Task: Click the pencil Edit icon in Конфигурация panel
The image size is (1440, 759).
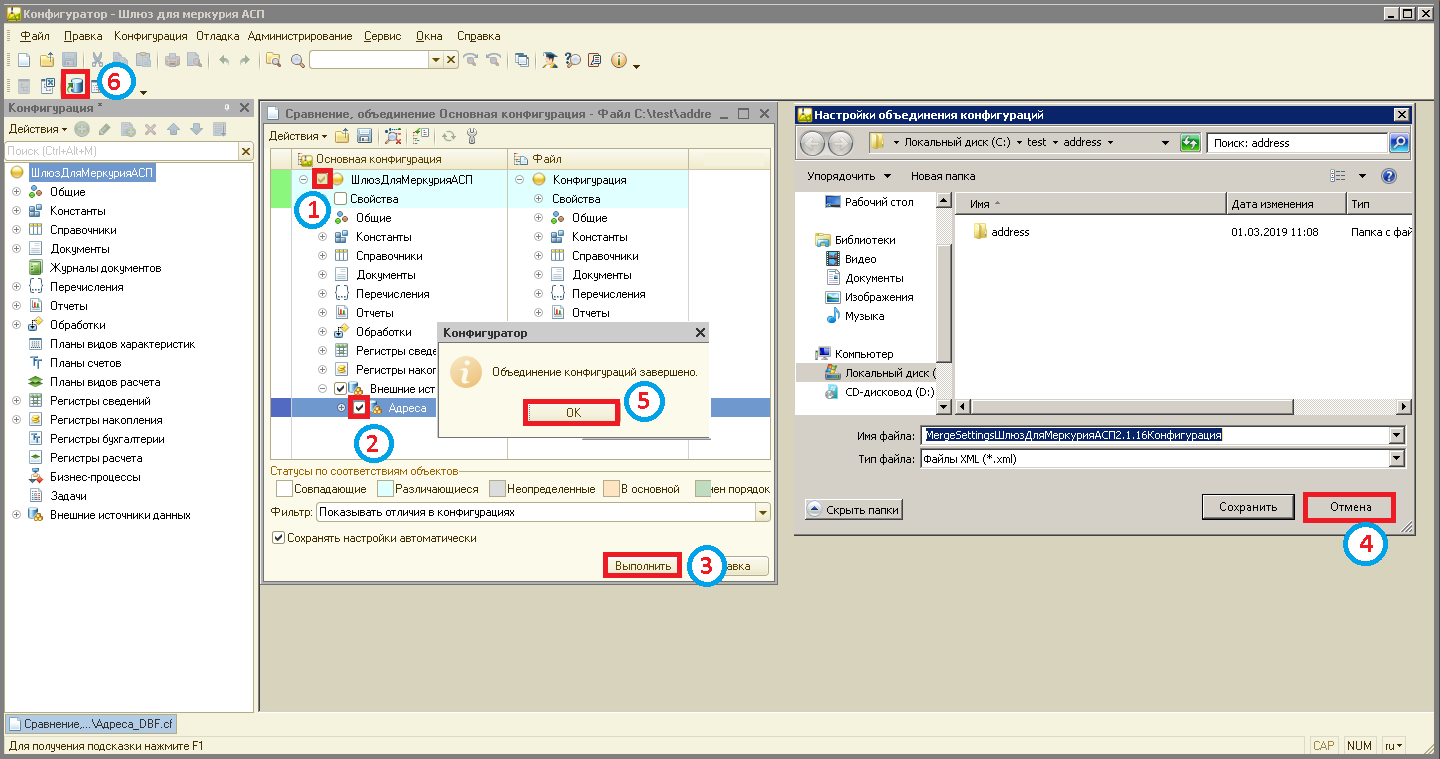Action: point(104,129)
